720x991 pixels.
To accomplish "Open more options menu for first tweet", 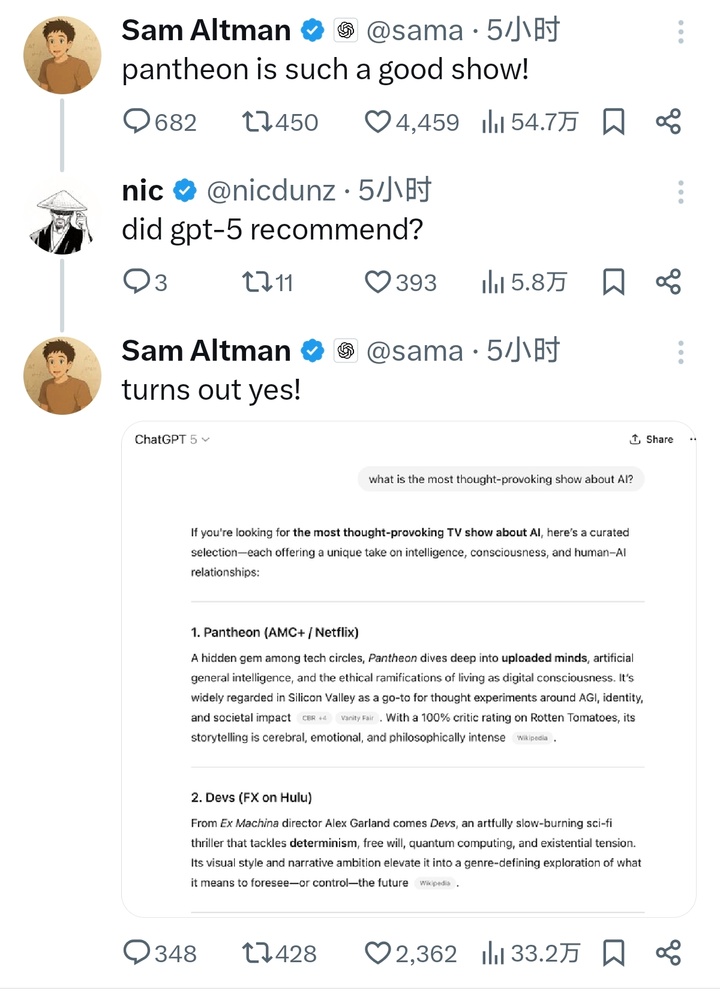I will 681,32.
